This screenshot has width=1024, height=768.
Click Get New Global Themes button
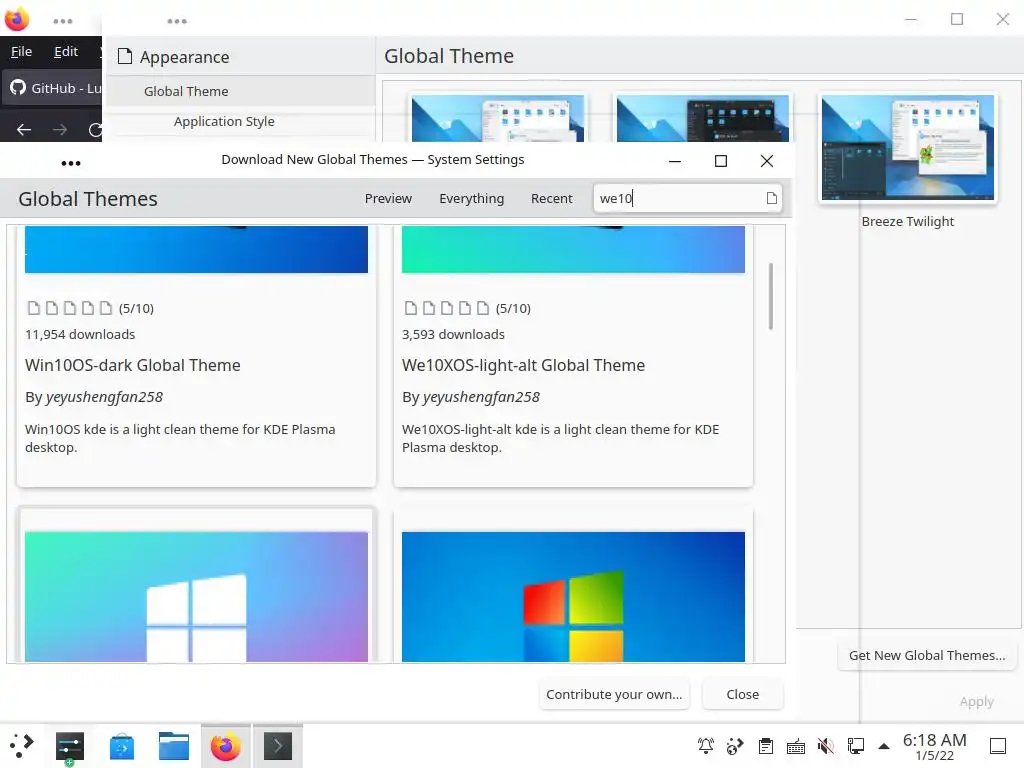(927, 655)
